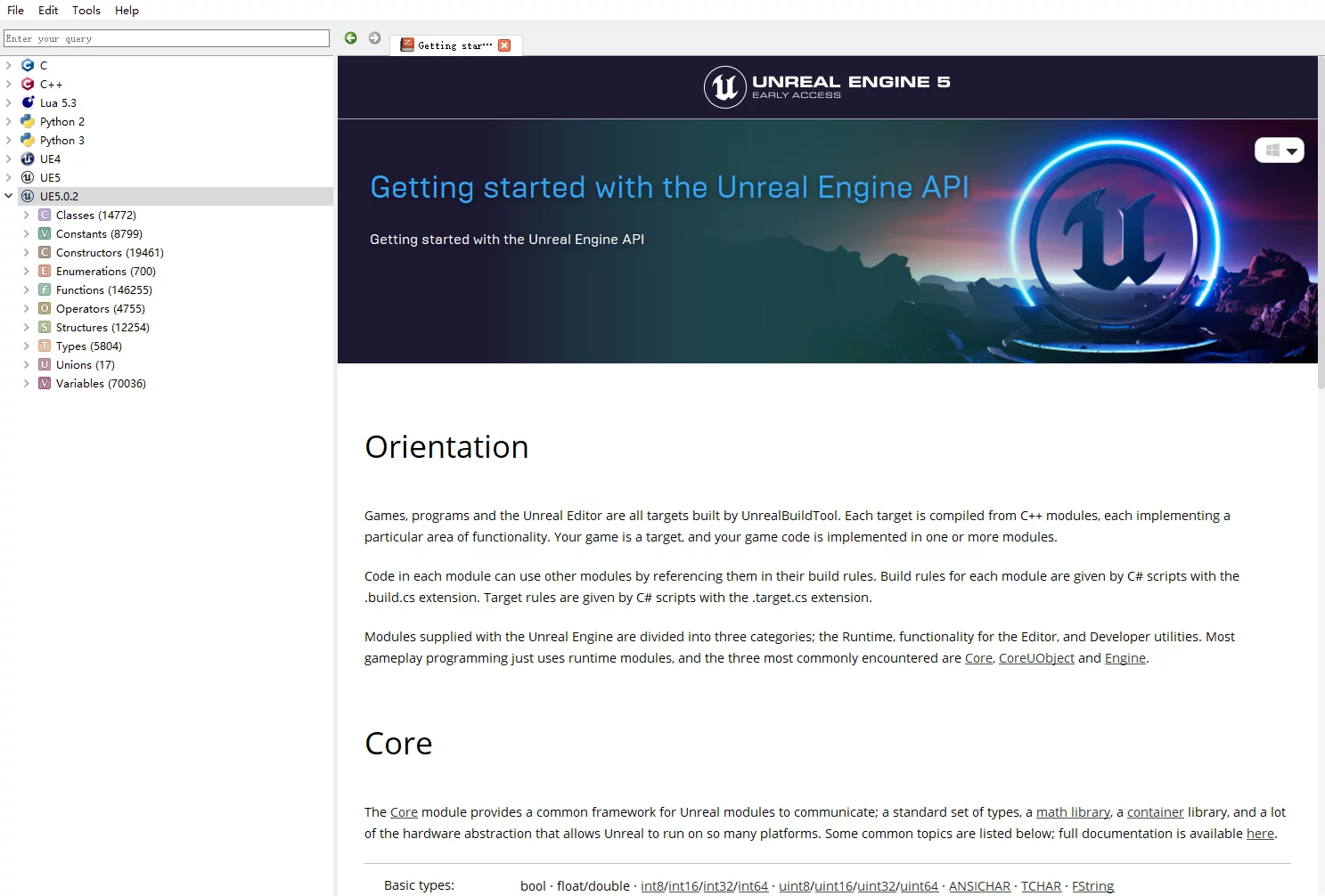Click the search query input field
The width and height of the screenshot is (1325, 896).
pos(167,38)
